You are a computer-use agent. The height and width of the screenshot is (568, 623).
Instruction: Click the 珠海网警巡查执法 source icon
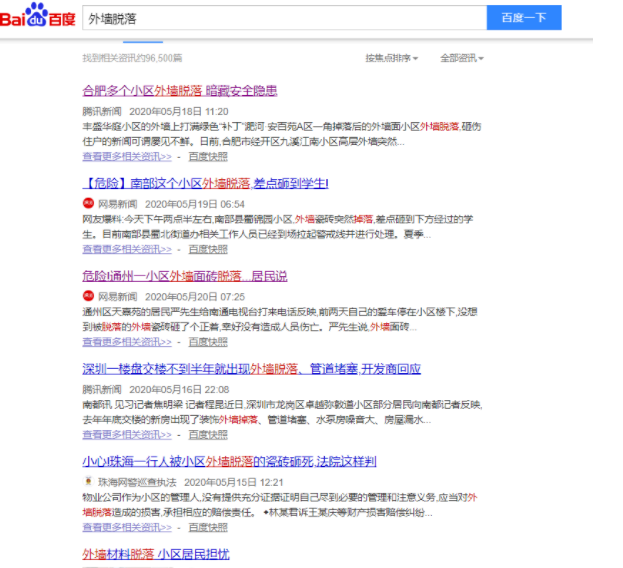(x=88, y=481)
